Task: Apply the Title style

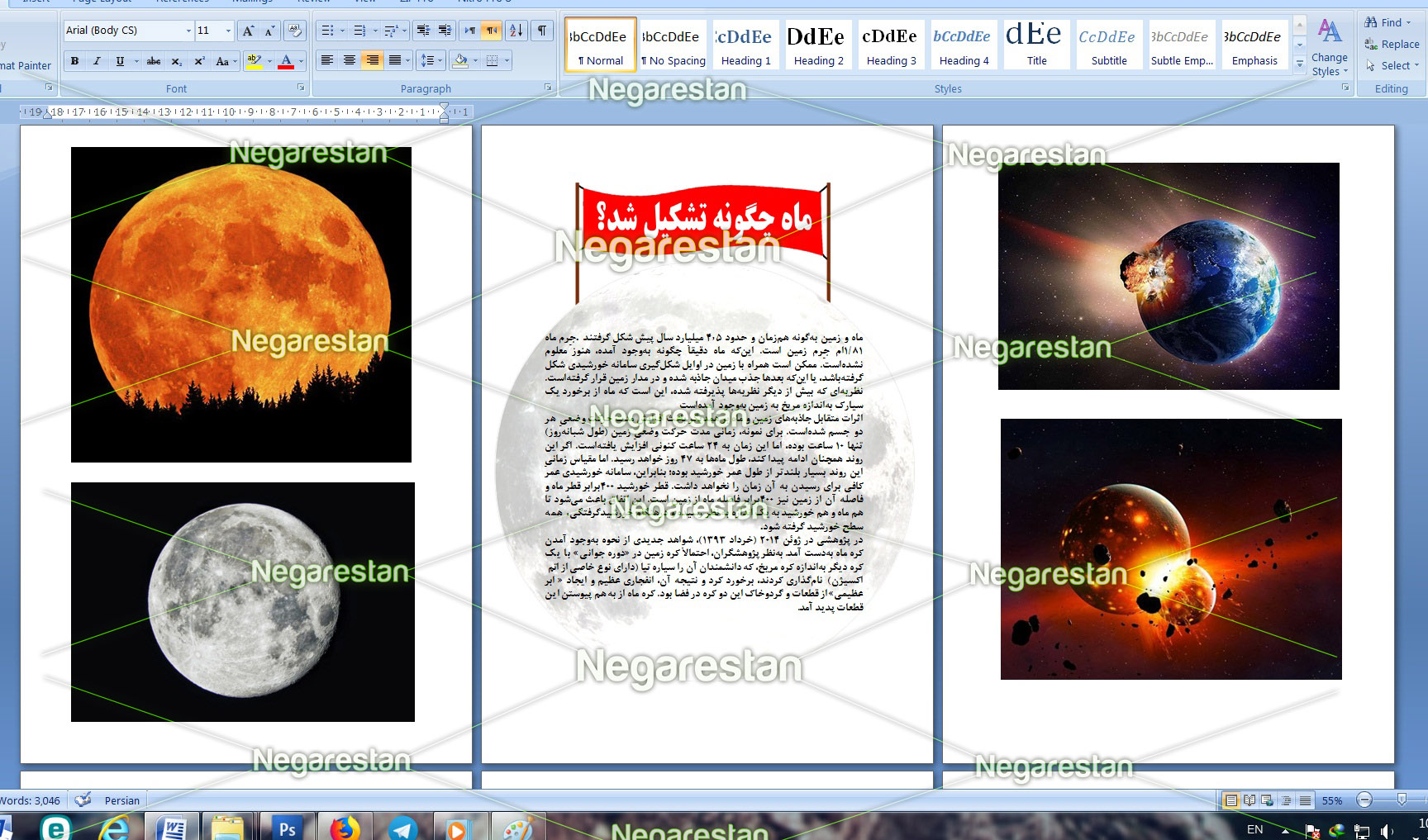Action: 1036,45
